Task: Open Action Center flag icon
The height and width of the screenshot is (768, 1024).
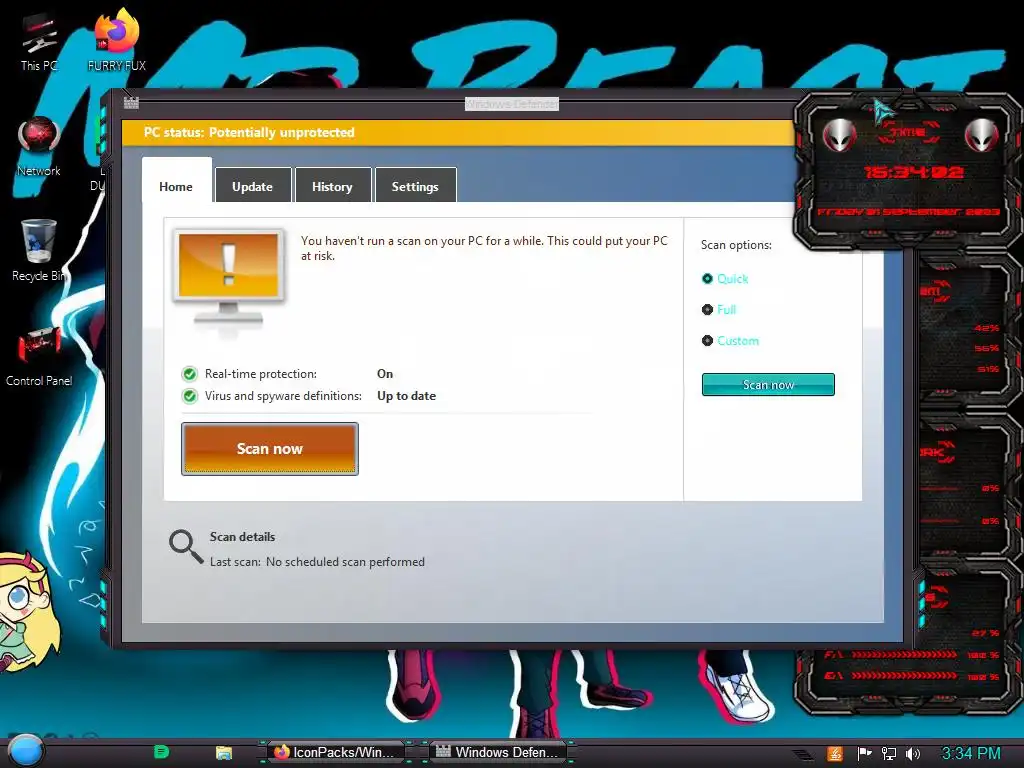Action: pyautogui.click(x=864, y=754)
